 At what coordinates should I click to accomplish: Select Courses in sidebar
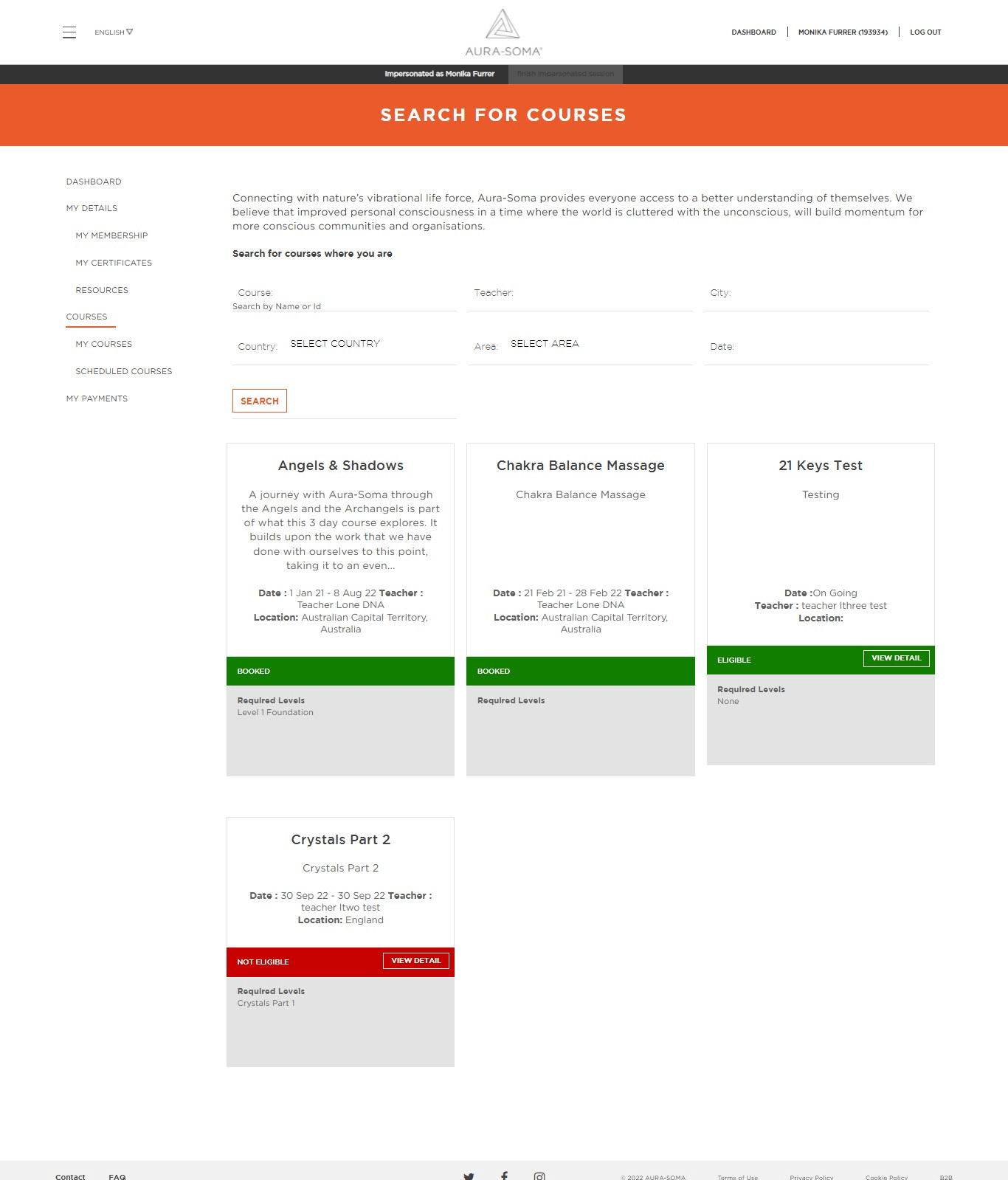(86, 317)
